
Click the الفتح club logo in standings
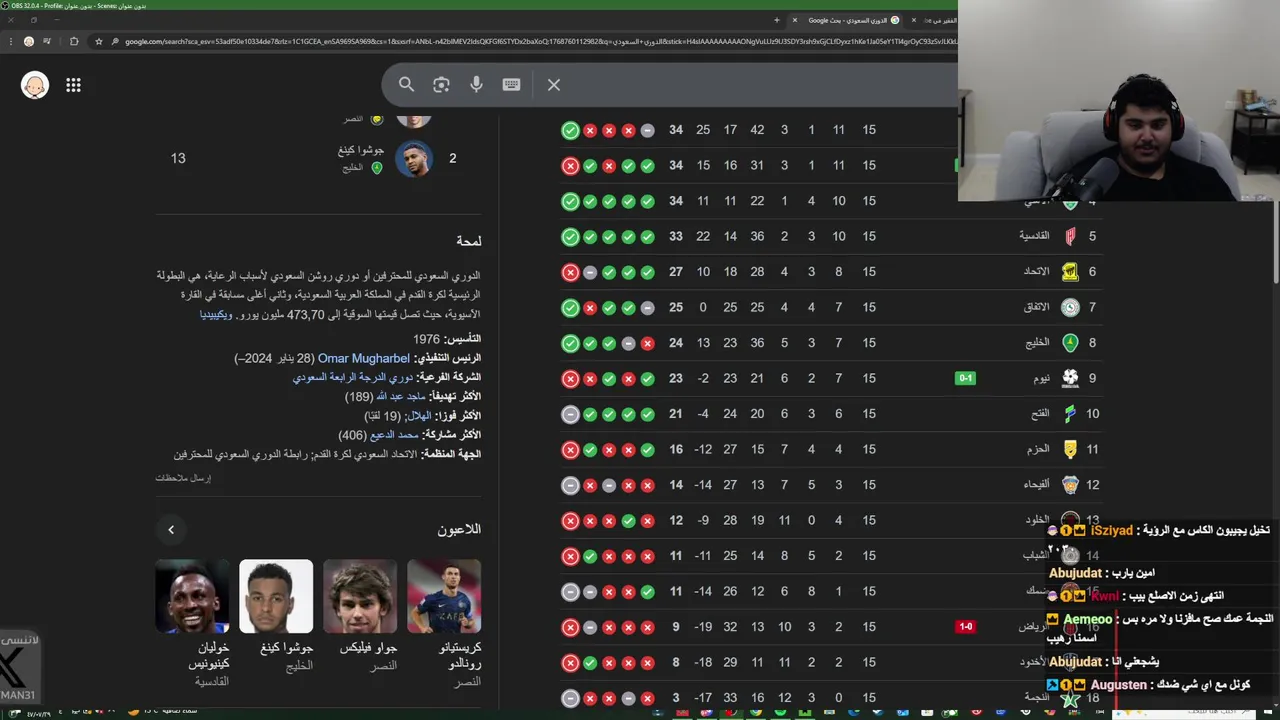[x=1070, y=414]
